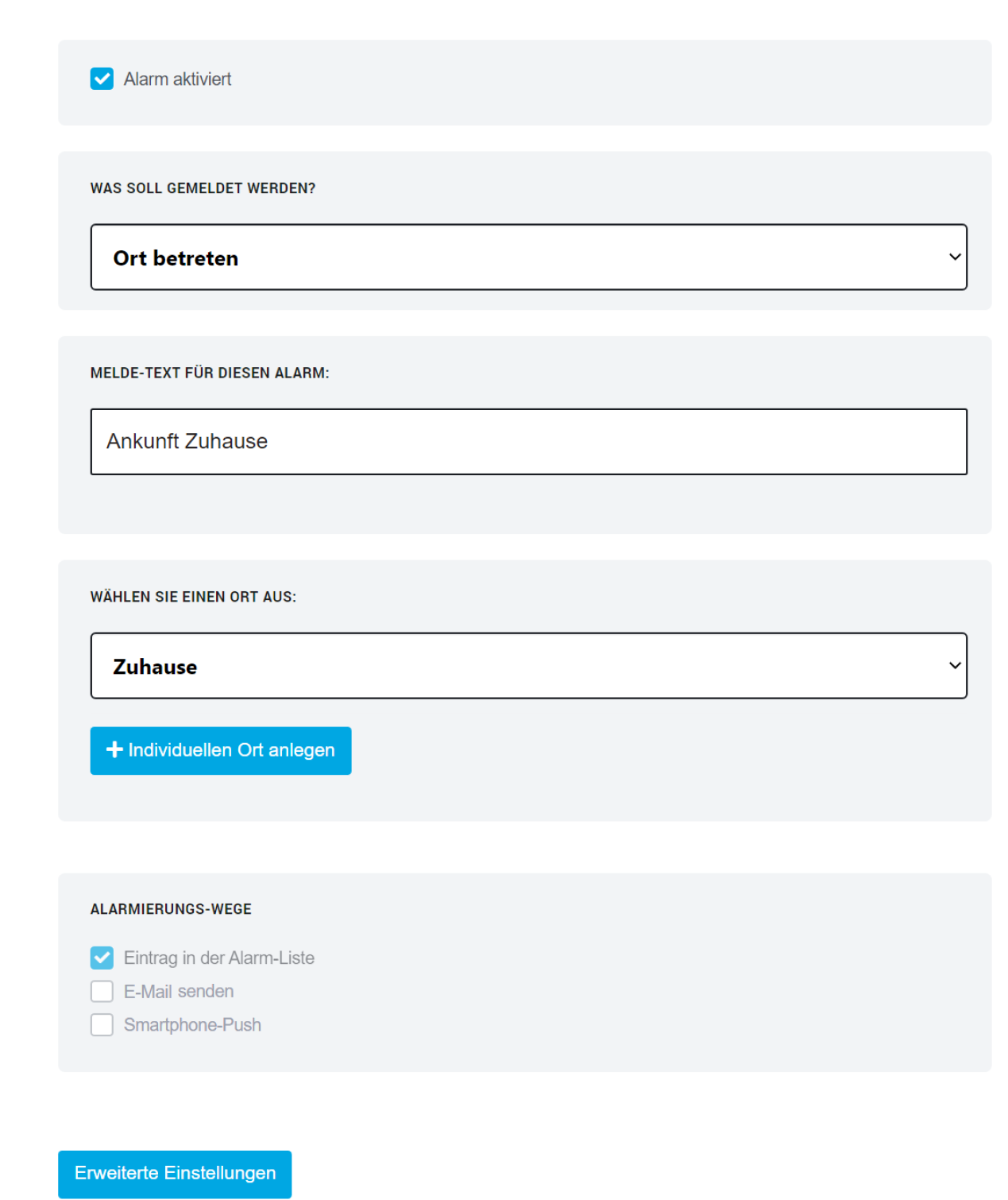
Task: Click the E-Mail senden label
Action: click(179, 991)
